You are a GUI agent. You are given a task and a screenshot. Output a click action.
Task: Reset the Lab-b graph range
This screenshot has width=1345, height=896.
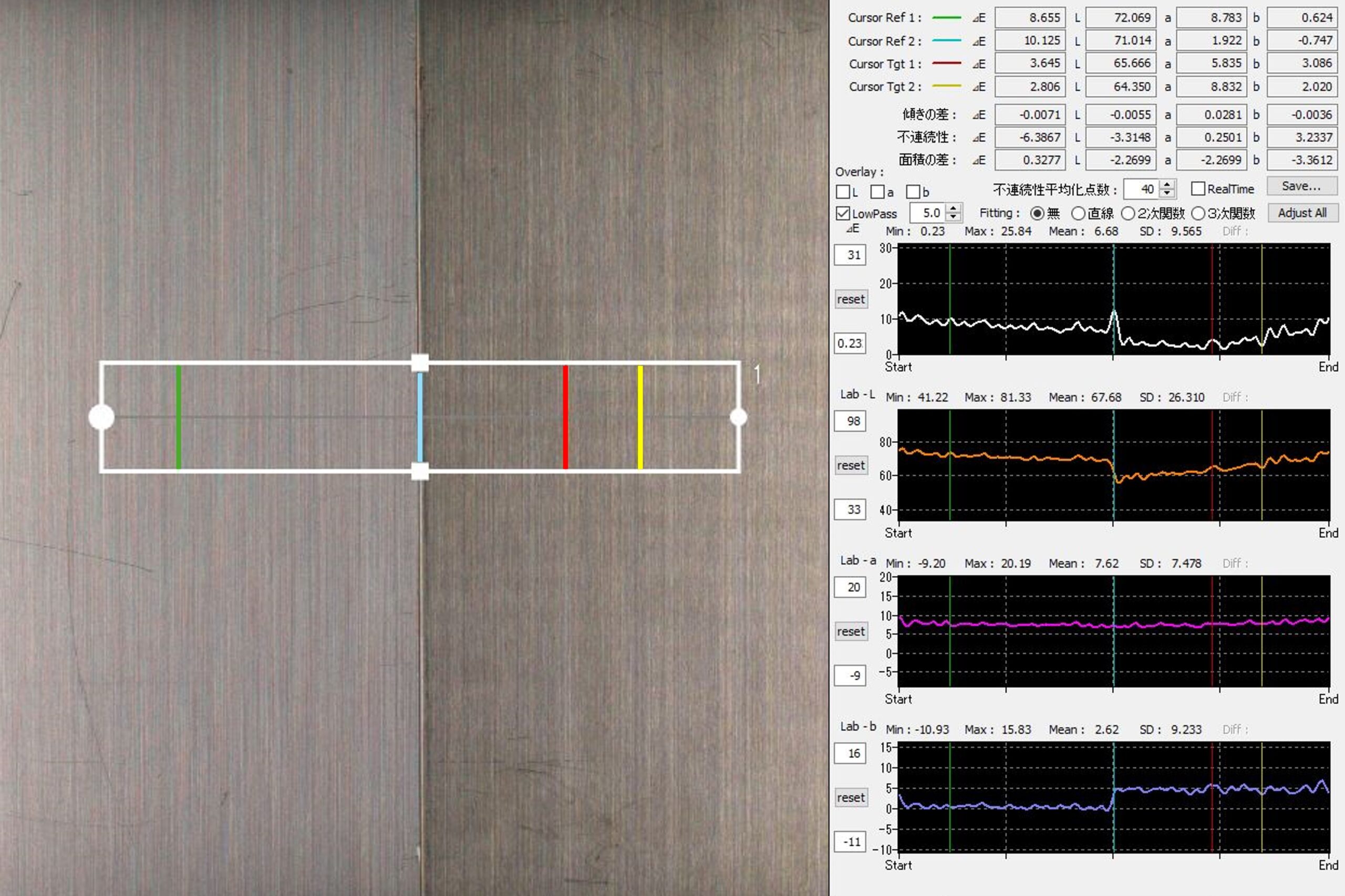851,797
